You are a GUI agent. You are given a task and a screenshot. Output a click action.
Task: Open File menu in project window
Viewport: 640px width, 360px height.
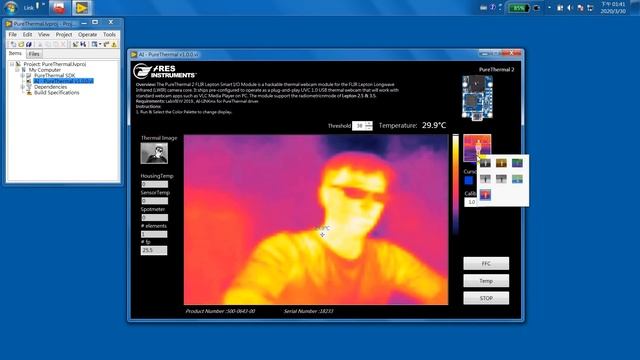(13, 35)
